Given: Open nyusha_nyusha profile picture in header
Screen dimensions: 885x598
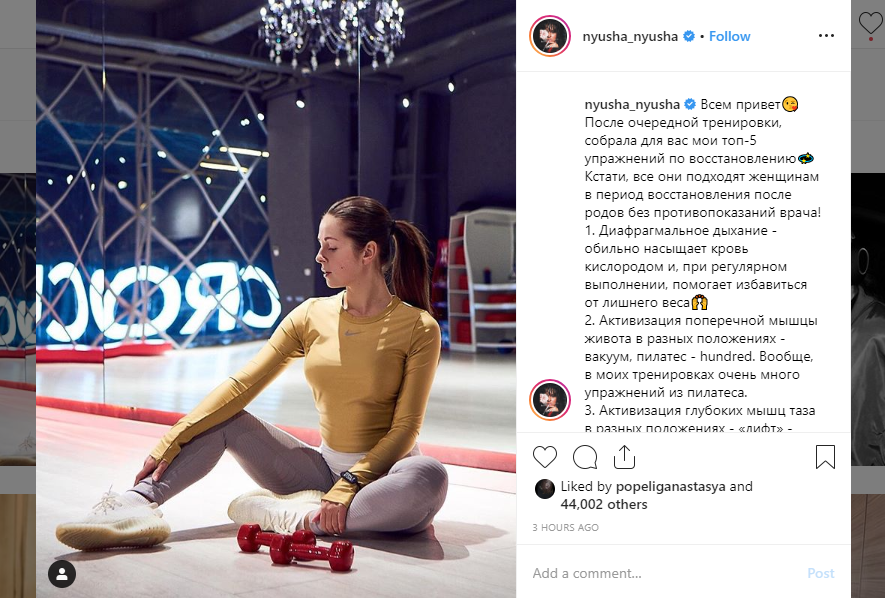Looking at the screenshot, I should click(x=550, y=36).
